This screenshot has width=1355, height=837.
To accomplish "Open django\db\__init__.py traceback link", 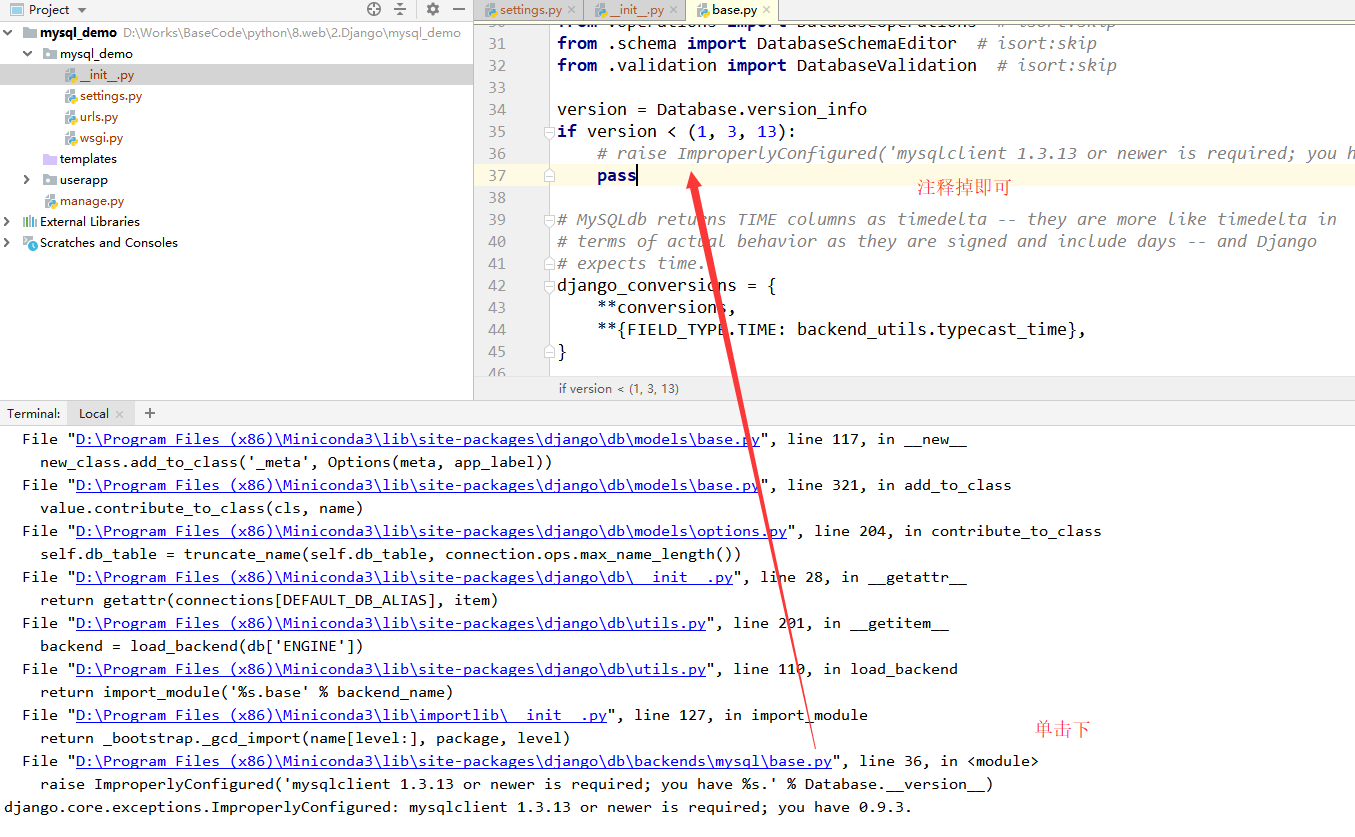I will [x=405, y=577].
